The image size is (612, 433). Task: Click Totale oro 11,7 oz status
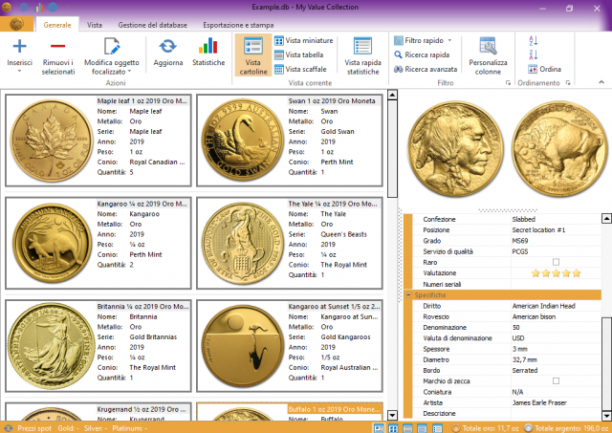click(x=486, y=428)
